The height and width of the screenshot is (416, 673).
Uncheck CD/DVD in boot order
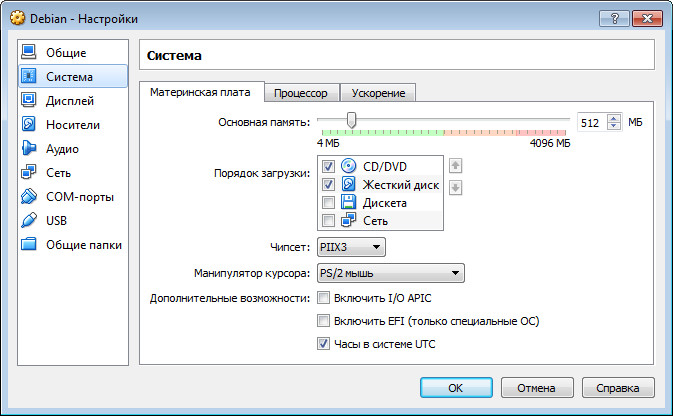(328, 166)
